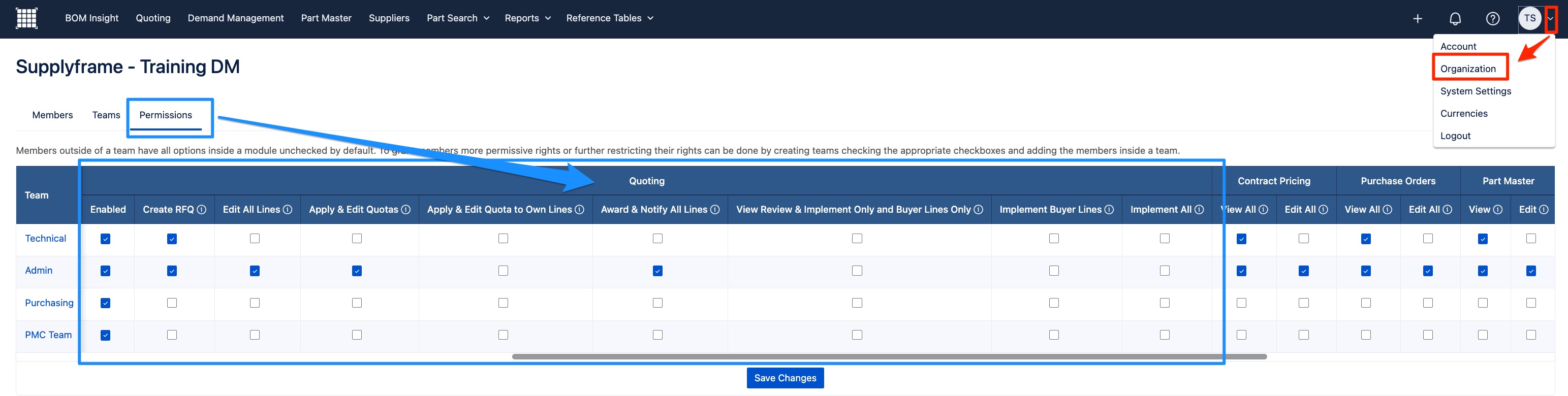Switch to the Members tab
The height and width of the screenshot is (396, 1568).
(x=52, y=115)
